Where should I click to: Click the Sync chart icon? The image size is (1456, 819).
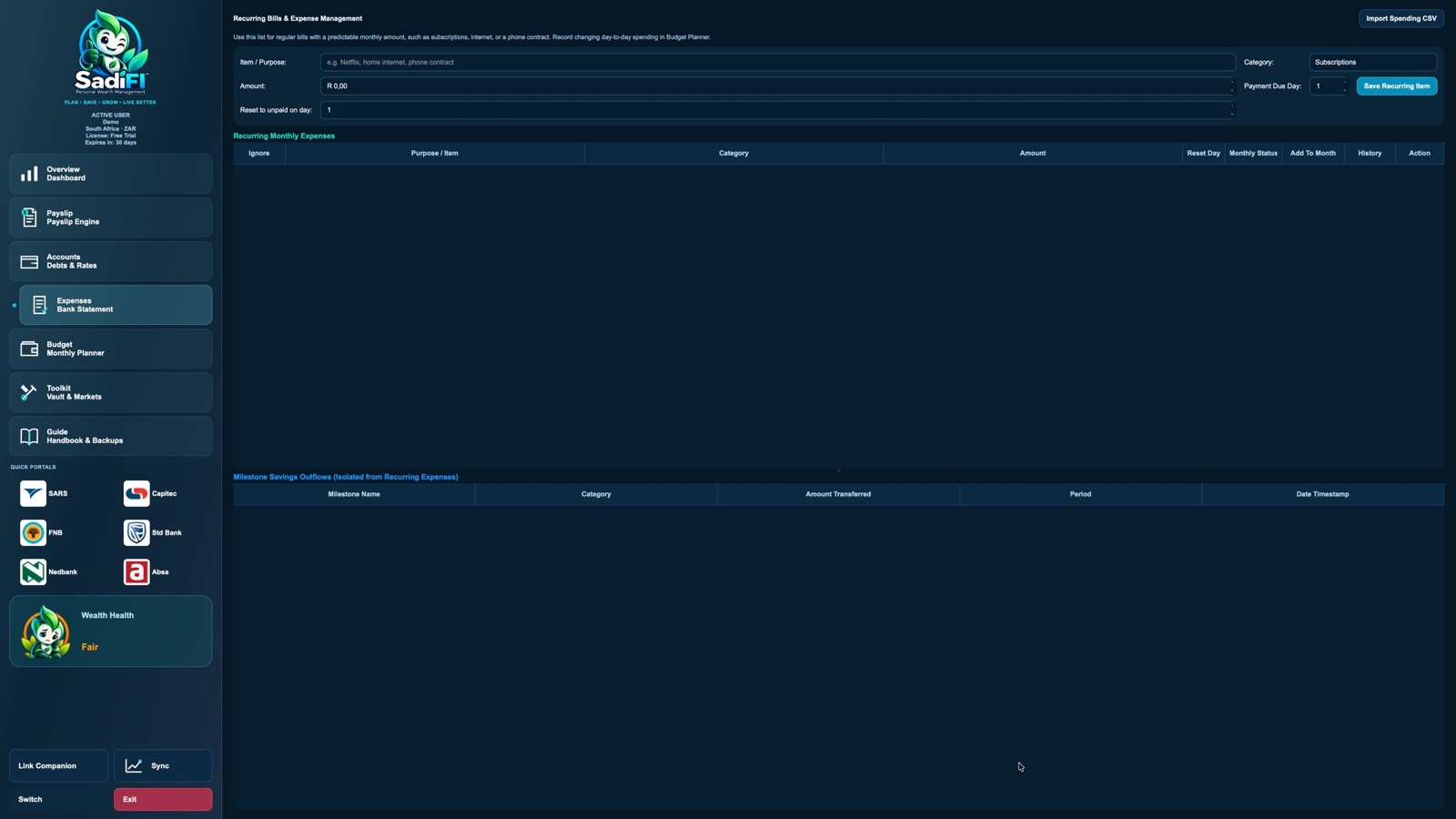pyautogui.click(x=134, y=765)
